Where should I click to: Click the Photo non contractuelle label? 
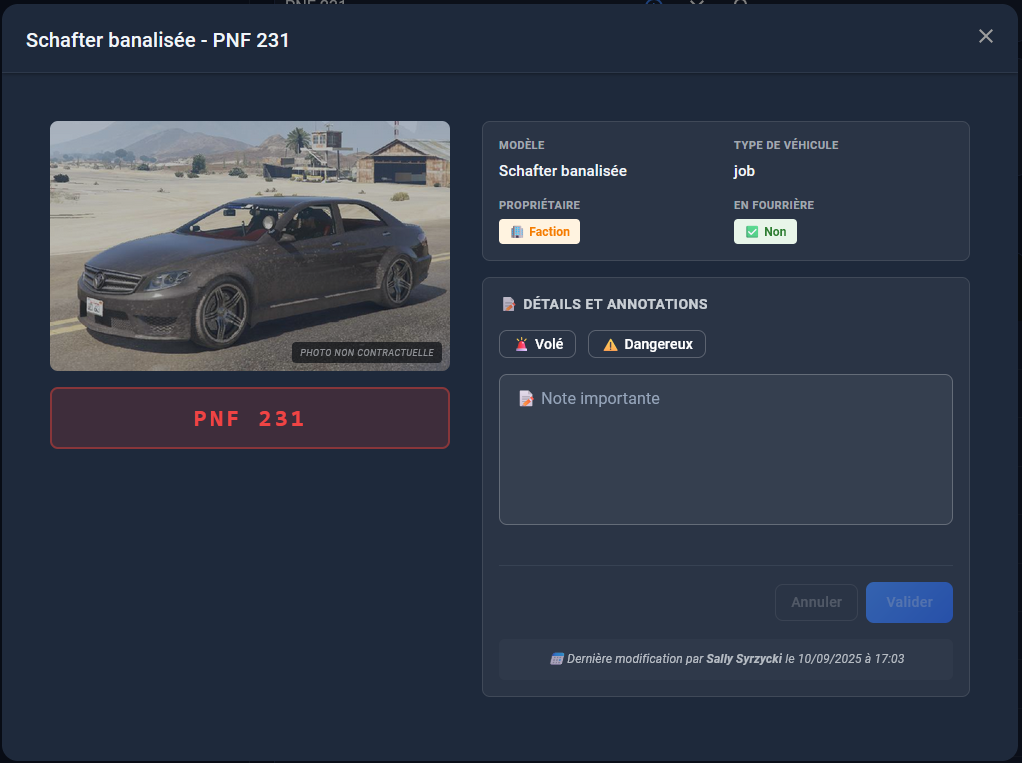coord(367,353)
